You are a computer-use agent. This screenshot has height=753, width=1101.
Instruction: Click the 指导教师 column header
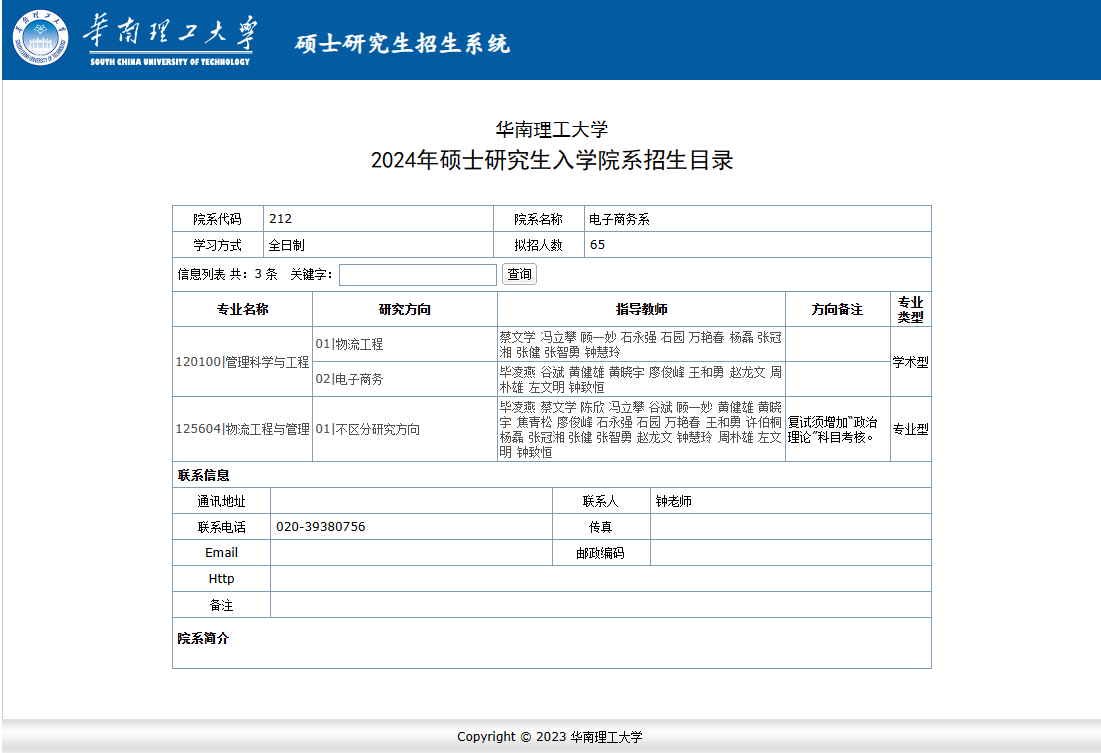tap(641, 309)
